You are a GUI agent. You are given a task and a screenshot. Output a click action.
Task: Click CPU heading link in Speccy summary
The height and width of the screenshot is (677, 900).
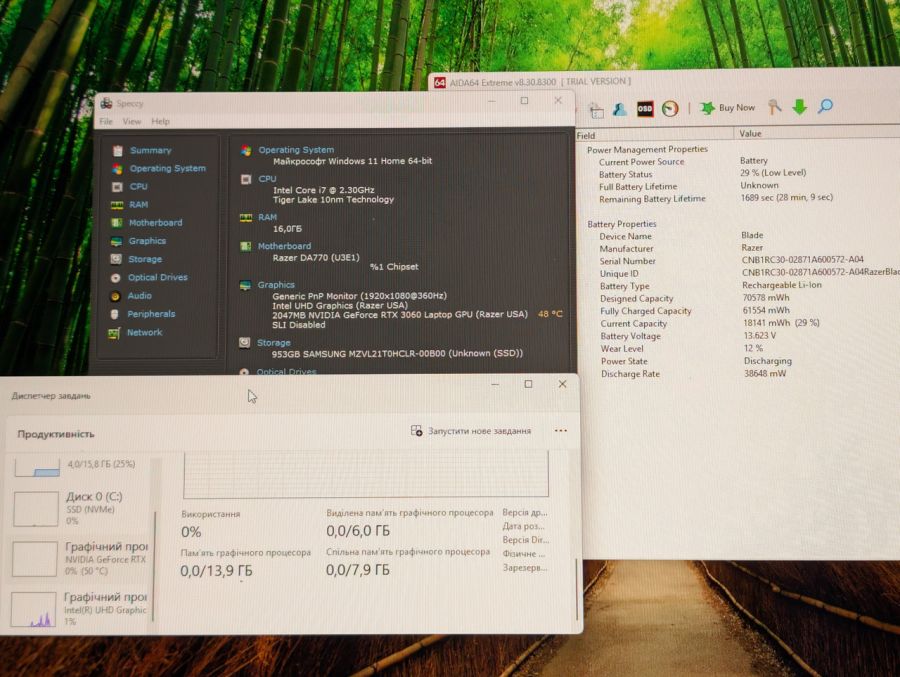[x=267, y=179]
